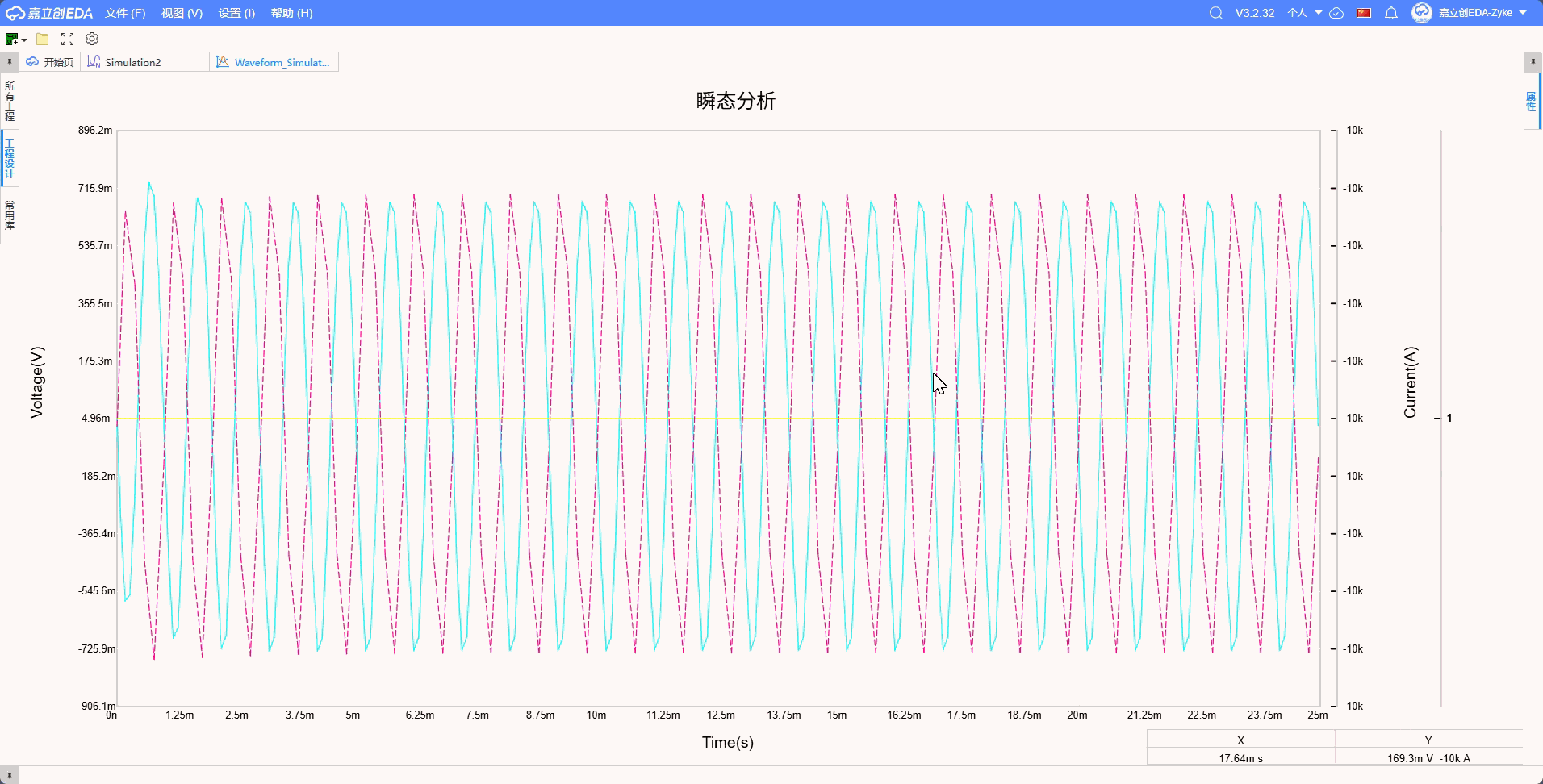The image size is (1543, 784).
Task: Expand the new project dropdown arrow
Action: (25, 40)
